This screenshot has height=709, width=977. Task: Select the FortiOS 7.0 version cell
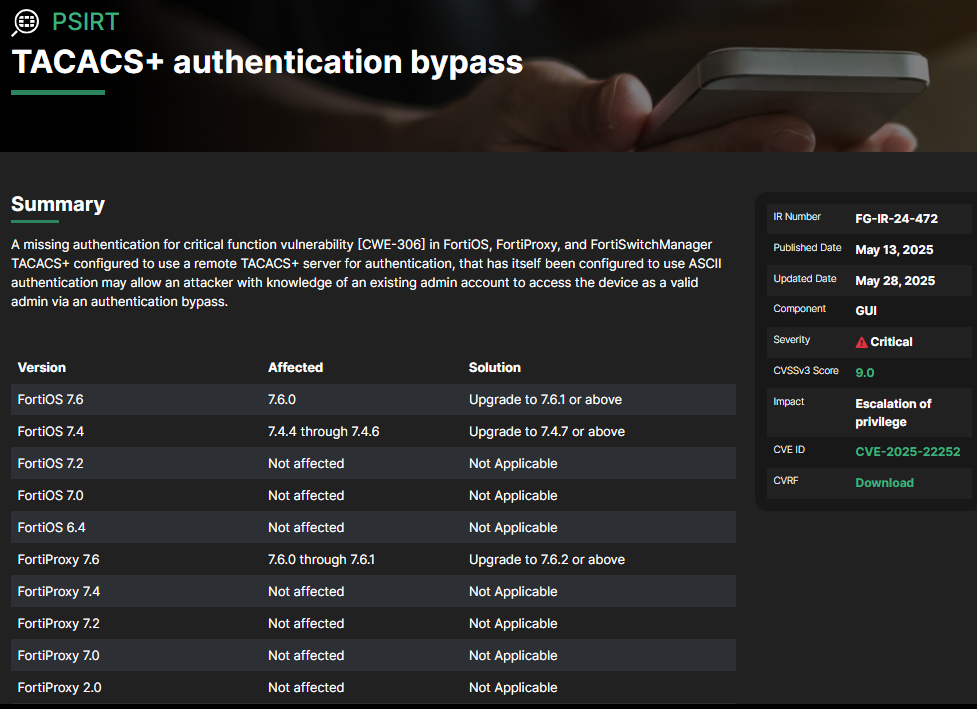50,495
